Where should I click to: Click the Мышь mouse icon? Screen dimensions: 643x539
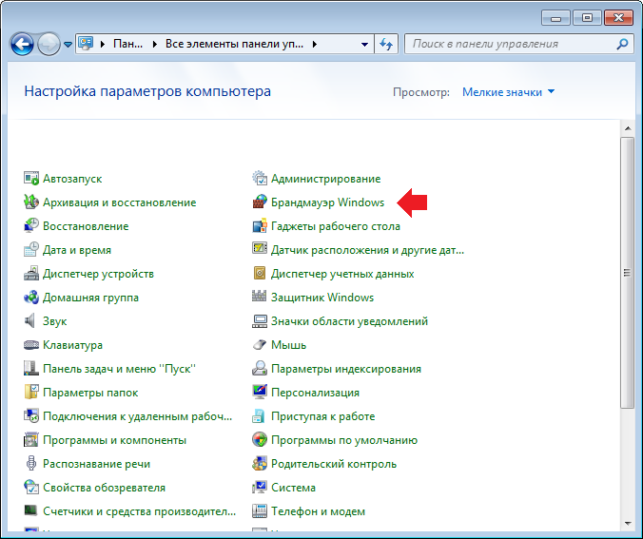coord(259,345)
